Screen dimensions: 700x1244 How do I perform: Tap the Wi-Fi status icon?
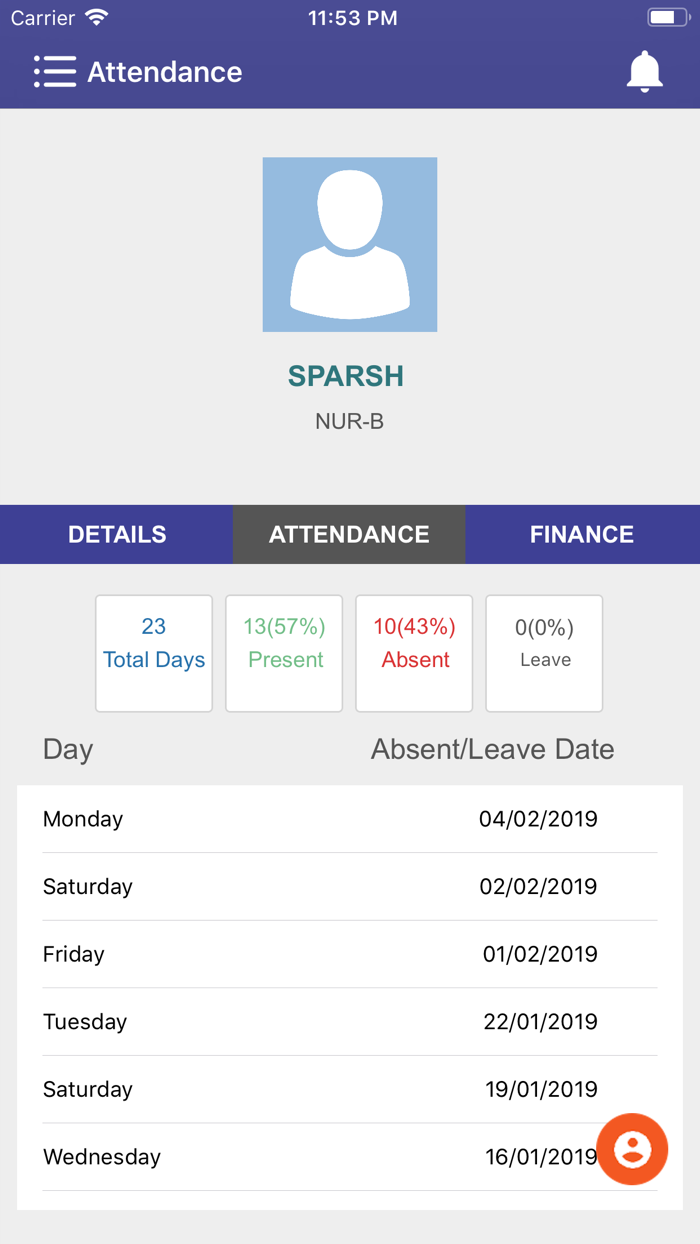click(97, 18)
